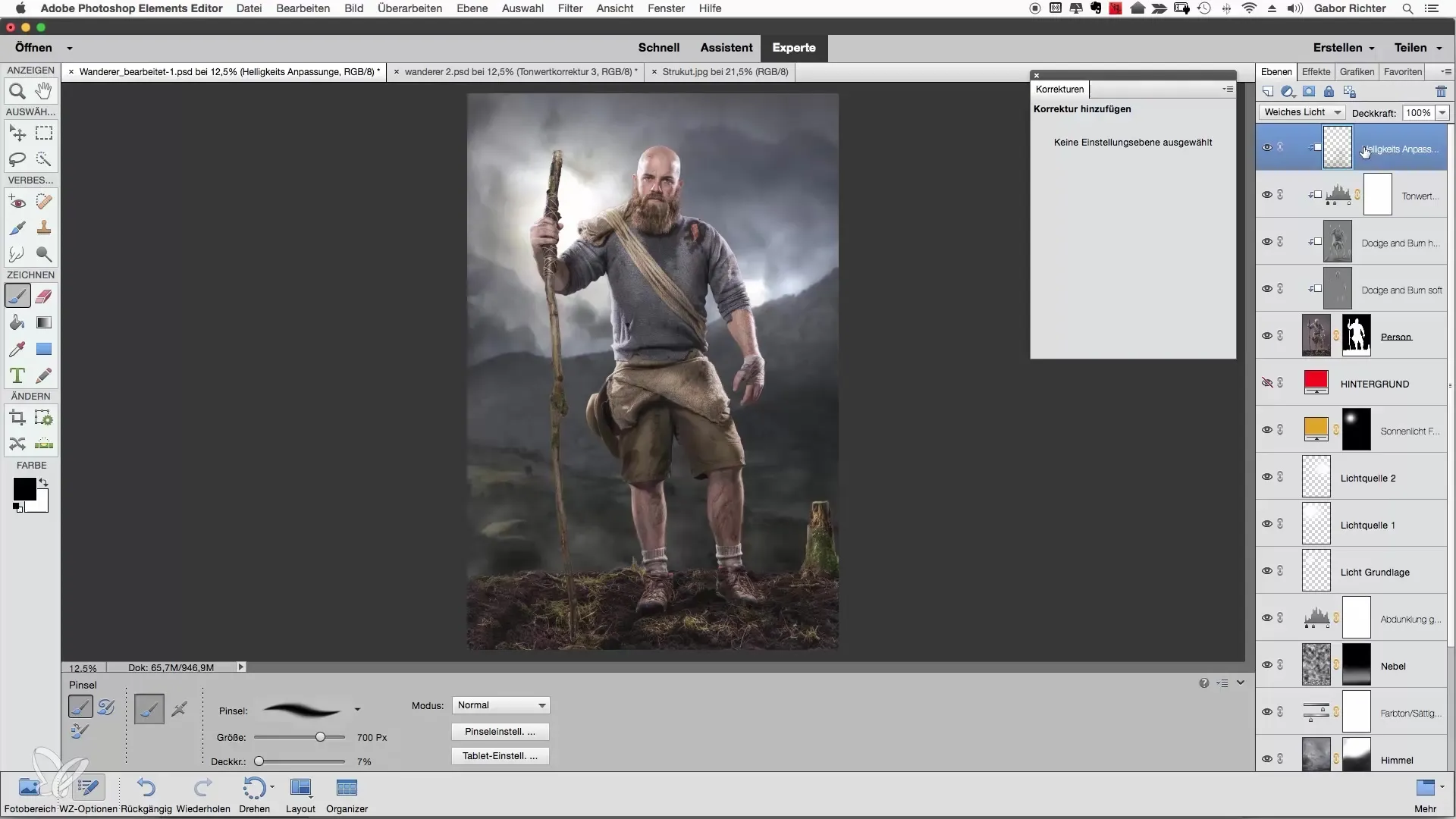This screenshot has width=1456, height=819.
Task: Select the Zoom tool
Action: (x=17, y=92)
